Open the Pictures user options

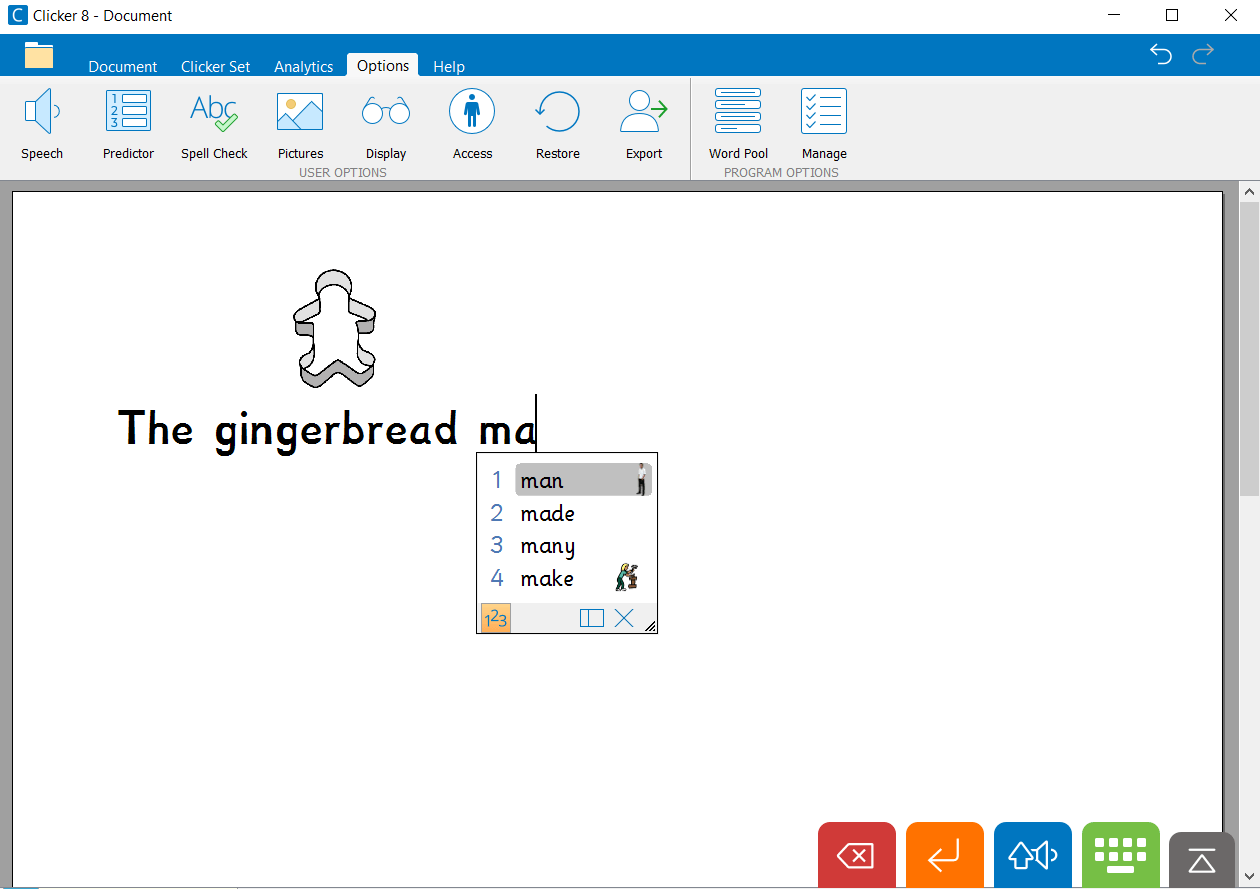point(300,124)
